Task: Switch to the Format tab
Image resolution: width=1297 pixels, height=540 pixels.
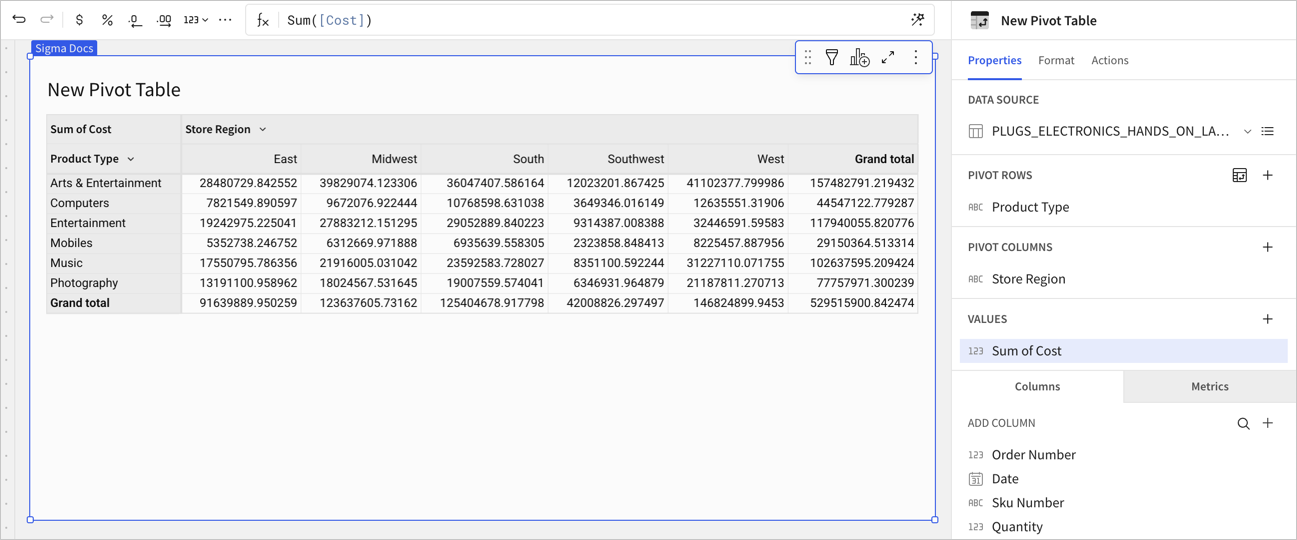Action: 1056,60
